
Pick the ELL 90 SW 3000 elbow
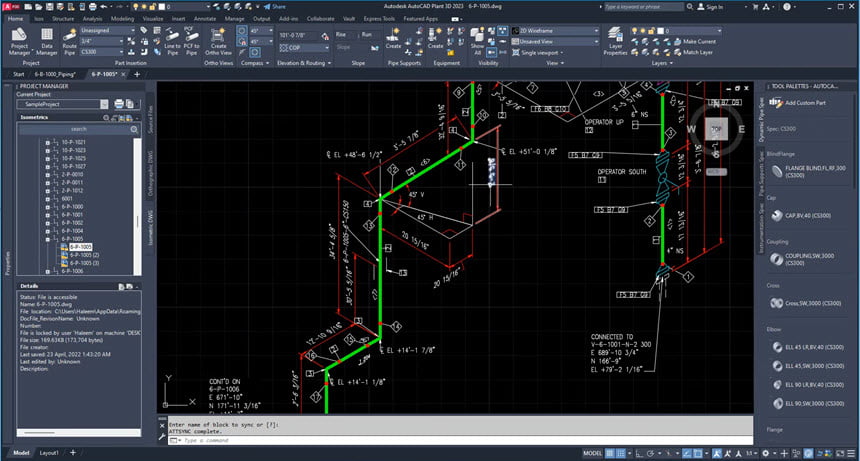coord(808,403)
